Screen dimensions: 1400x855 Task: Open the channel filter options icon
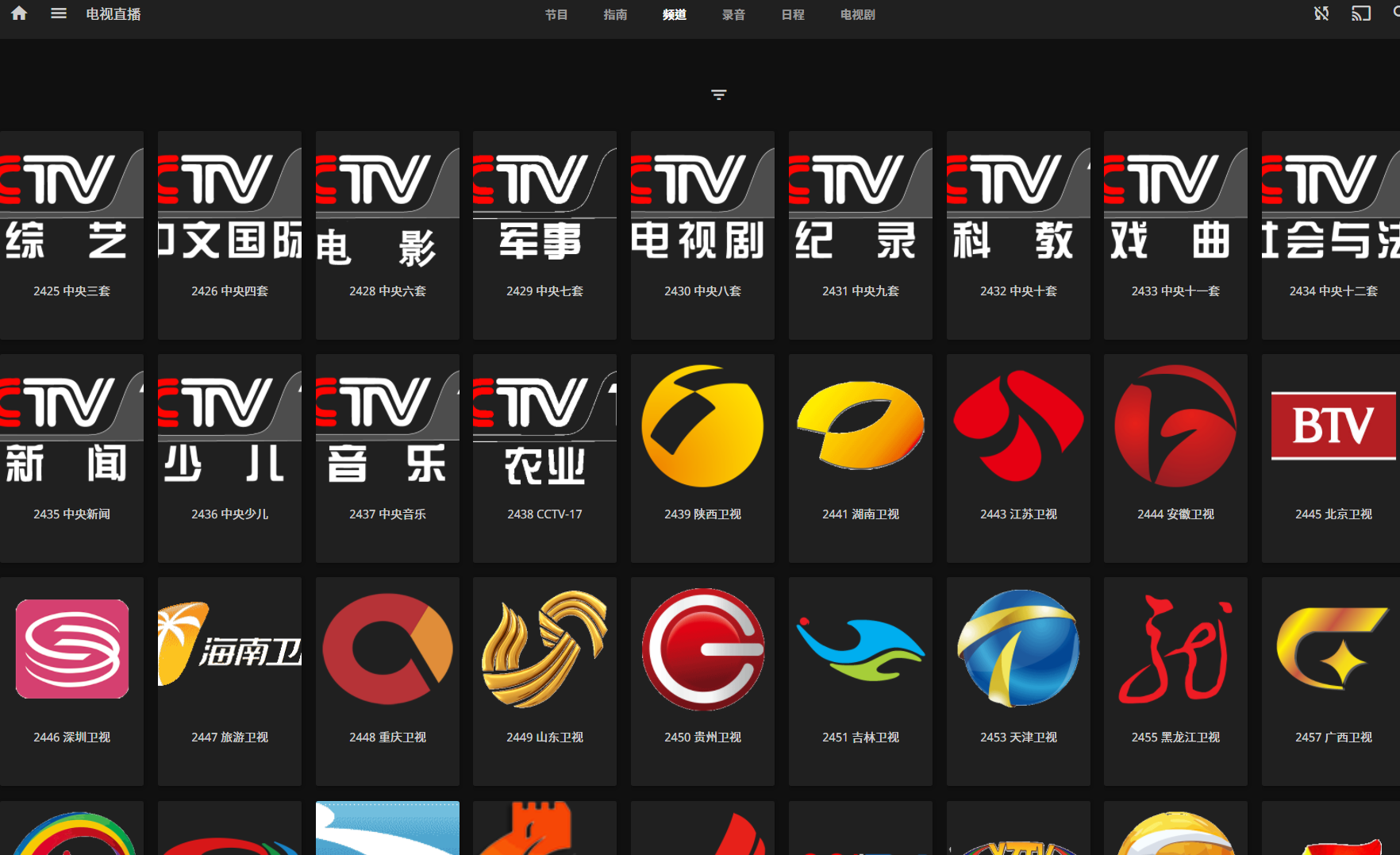718,94
